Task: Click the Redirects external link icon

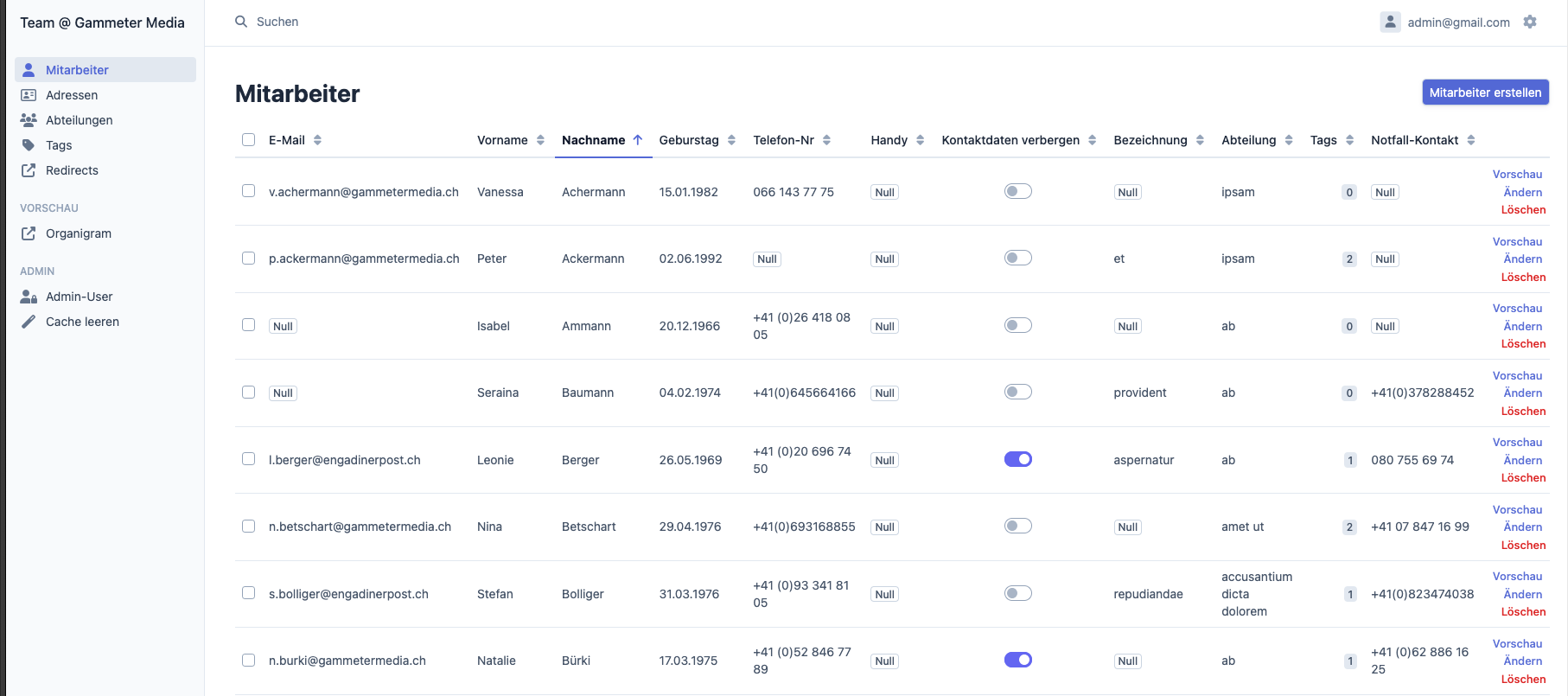Action: point(29,170)
